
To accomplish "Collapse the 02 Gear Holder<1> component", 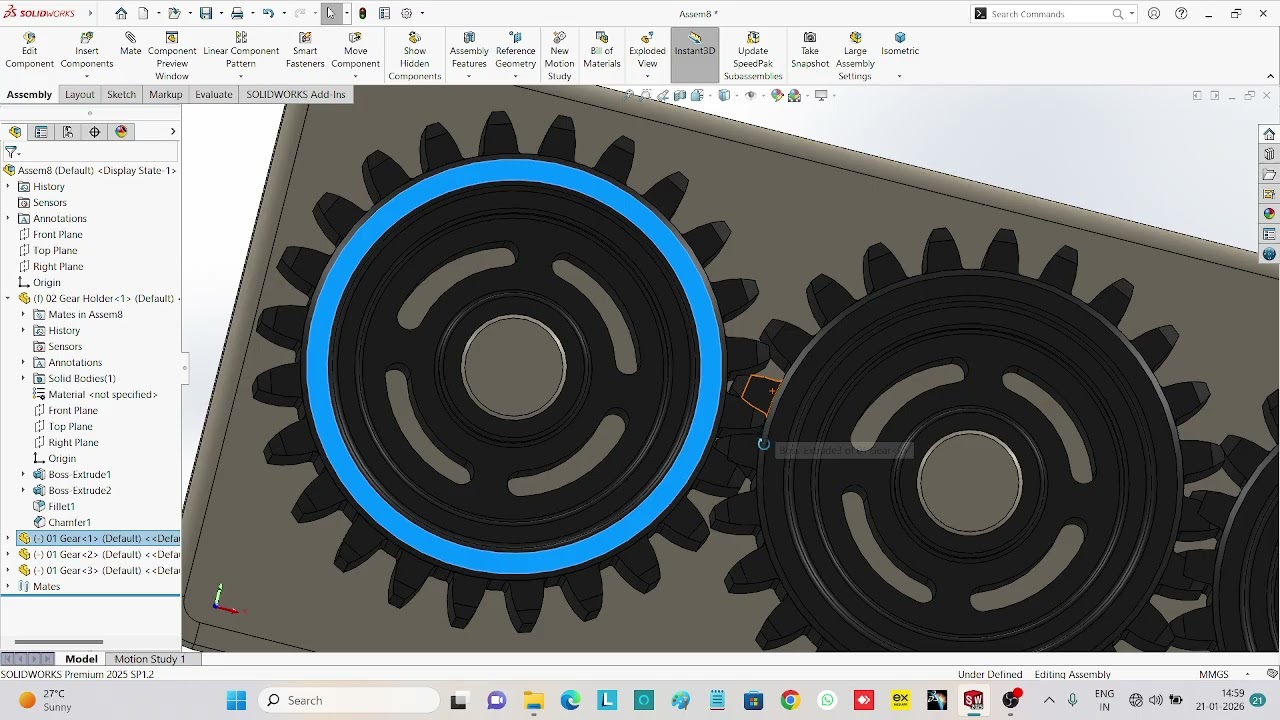I will 8,298.
